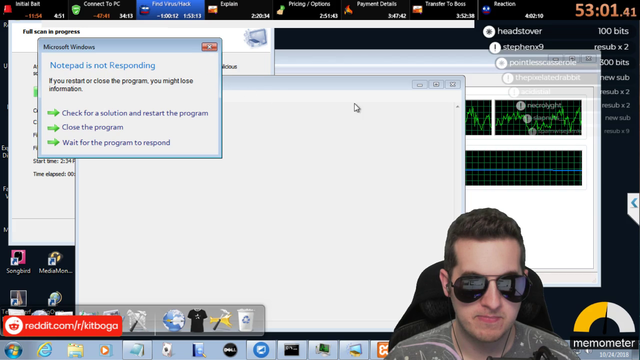The image size is (640, 360).
Task: Maximize the frozen Notepad window
Action: (436, 84)
